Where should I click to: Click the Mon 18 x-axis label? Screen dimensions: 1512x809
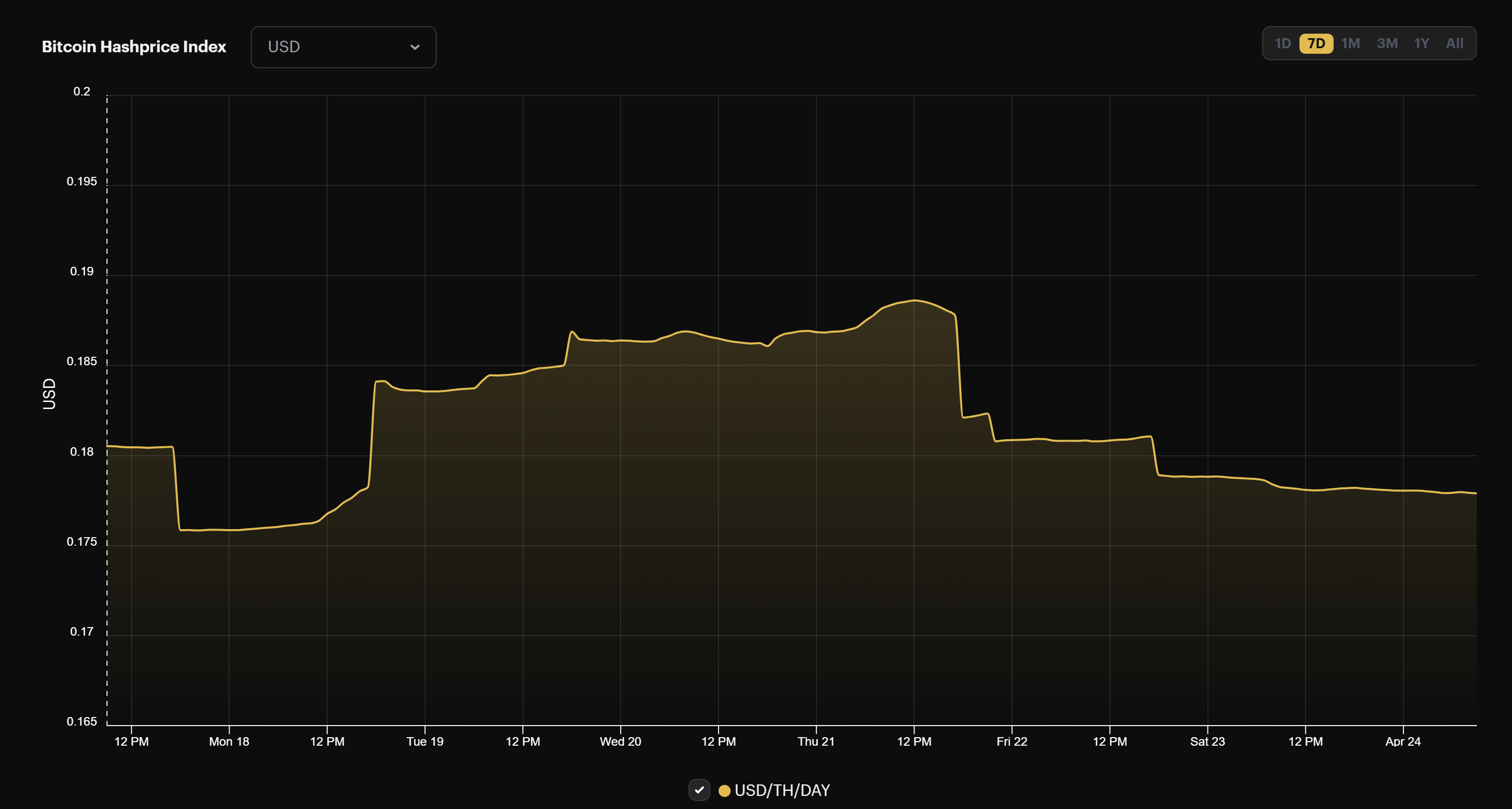click(229, 742)
